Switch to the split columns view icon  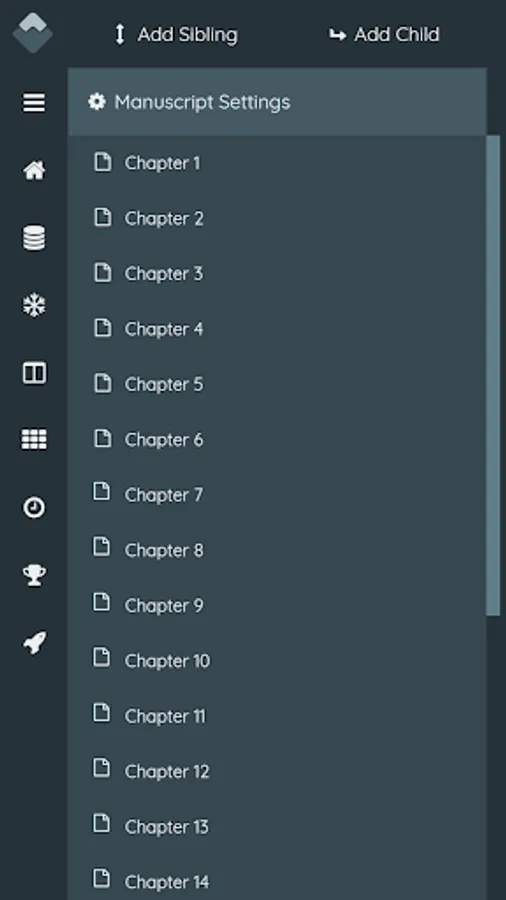(34, 373)
